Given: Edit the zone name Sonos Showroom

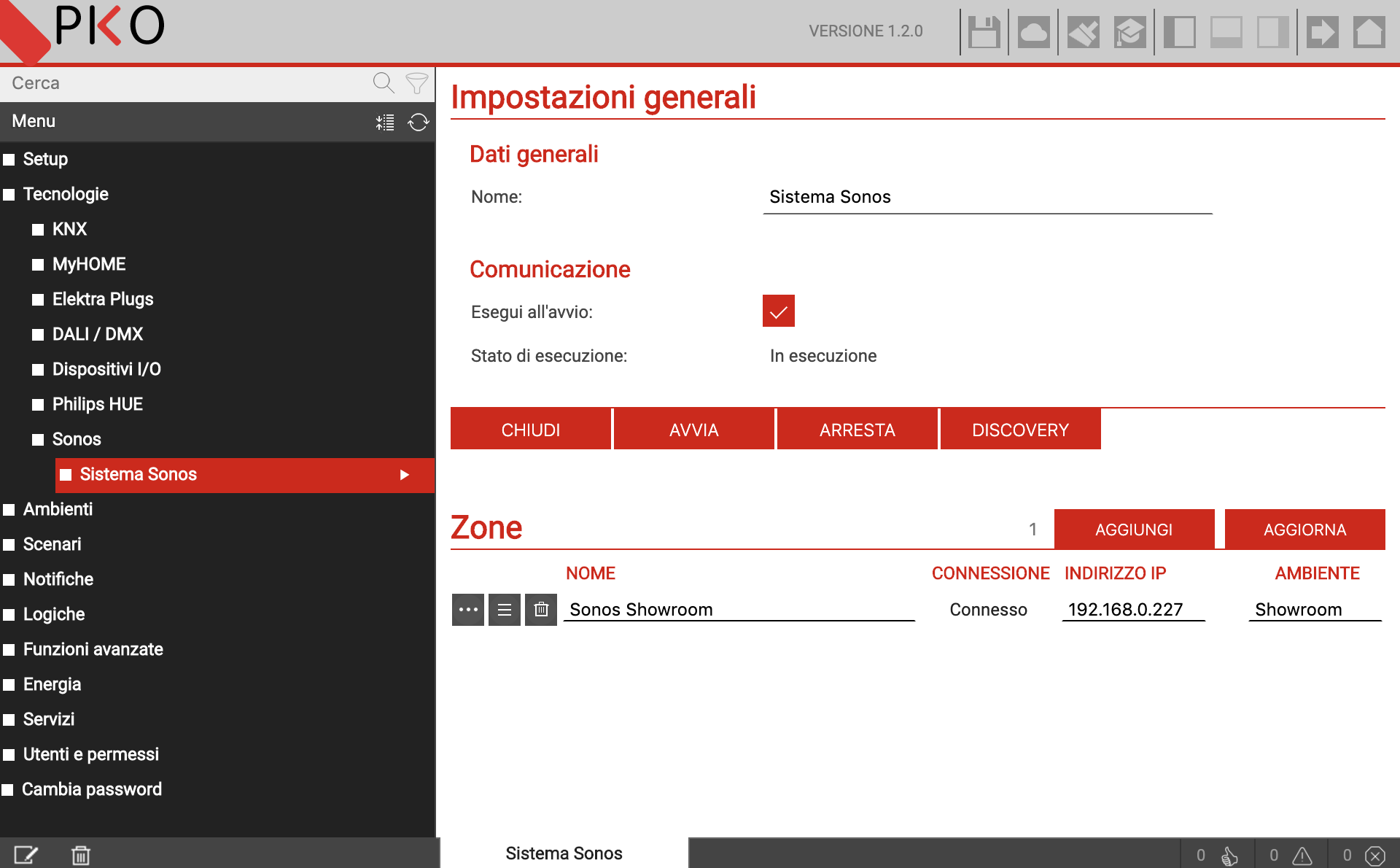Looking at the screenshot, I should [x=739, y=609].
